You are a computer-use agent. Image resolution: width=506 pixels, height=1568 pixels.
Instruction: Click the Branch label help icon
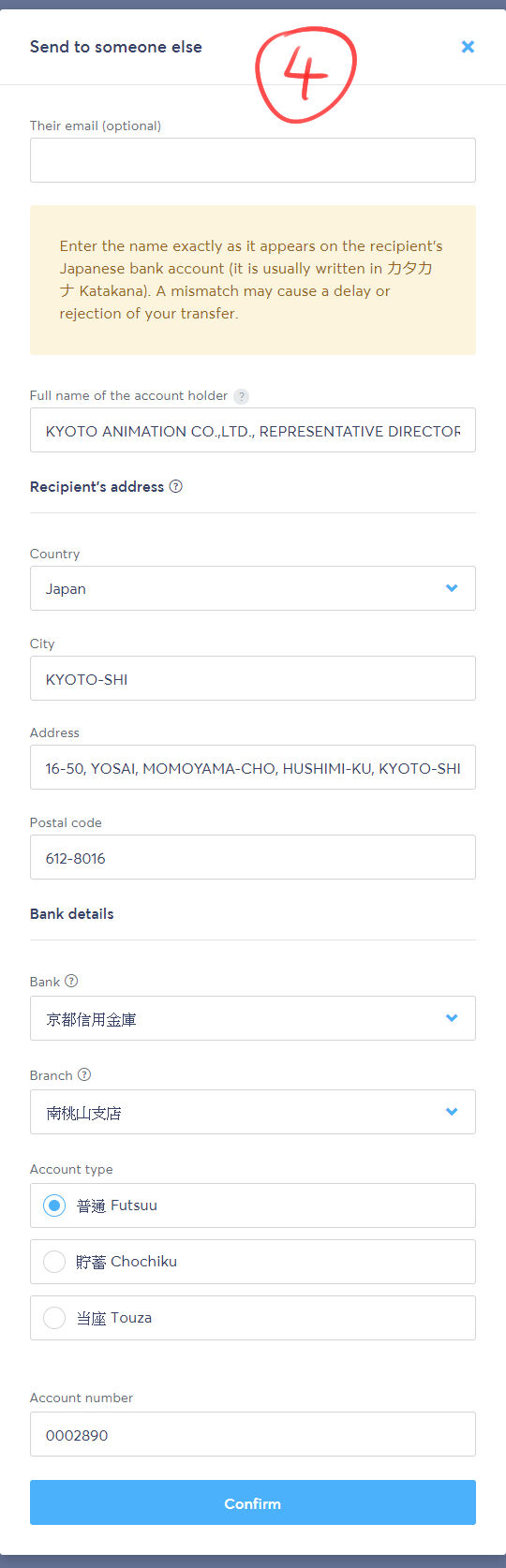pos(84,1074)
